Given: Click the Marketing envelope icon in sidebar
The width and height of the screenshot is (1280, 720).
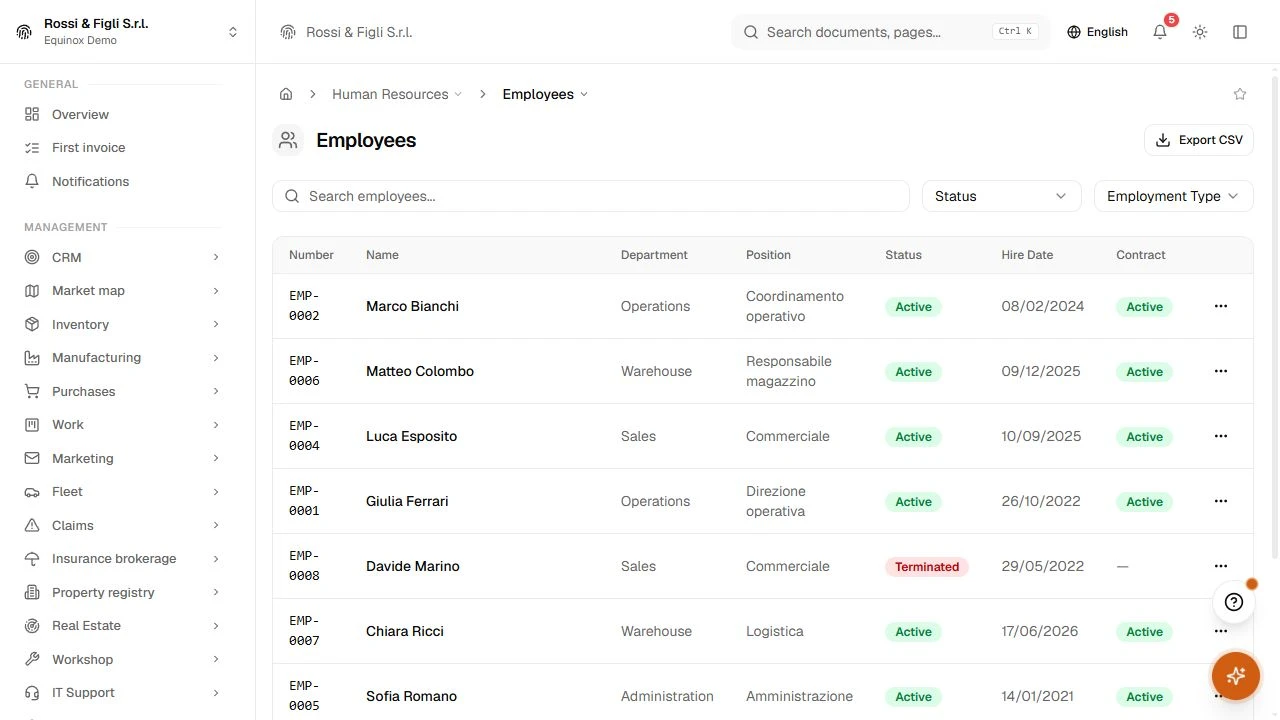Looking at the screenshot, I should point(32,458).
